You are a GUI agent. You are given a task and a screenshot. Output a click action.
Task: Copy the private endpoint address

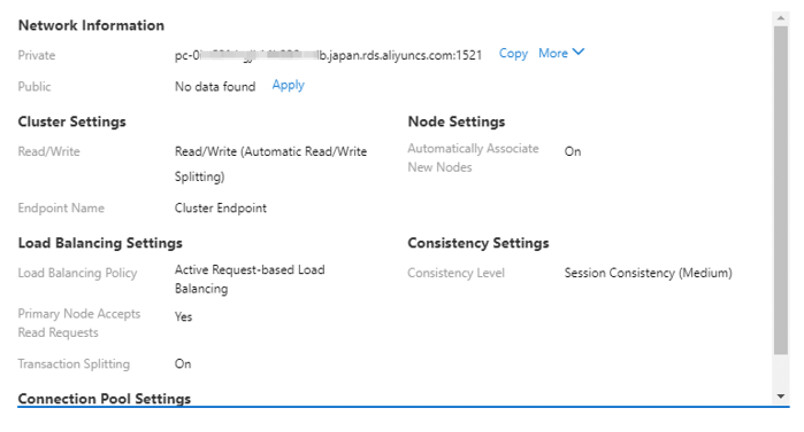tap(513, 54)
